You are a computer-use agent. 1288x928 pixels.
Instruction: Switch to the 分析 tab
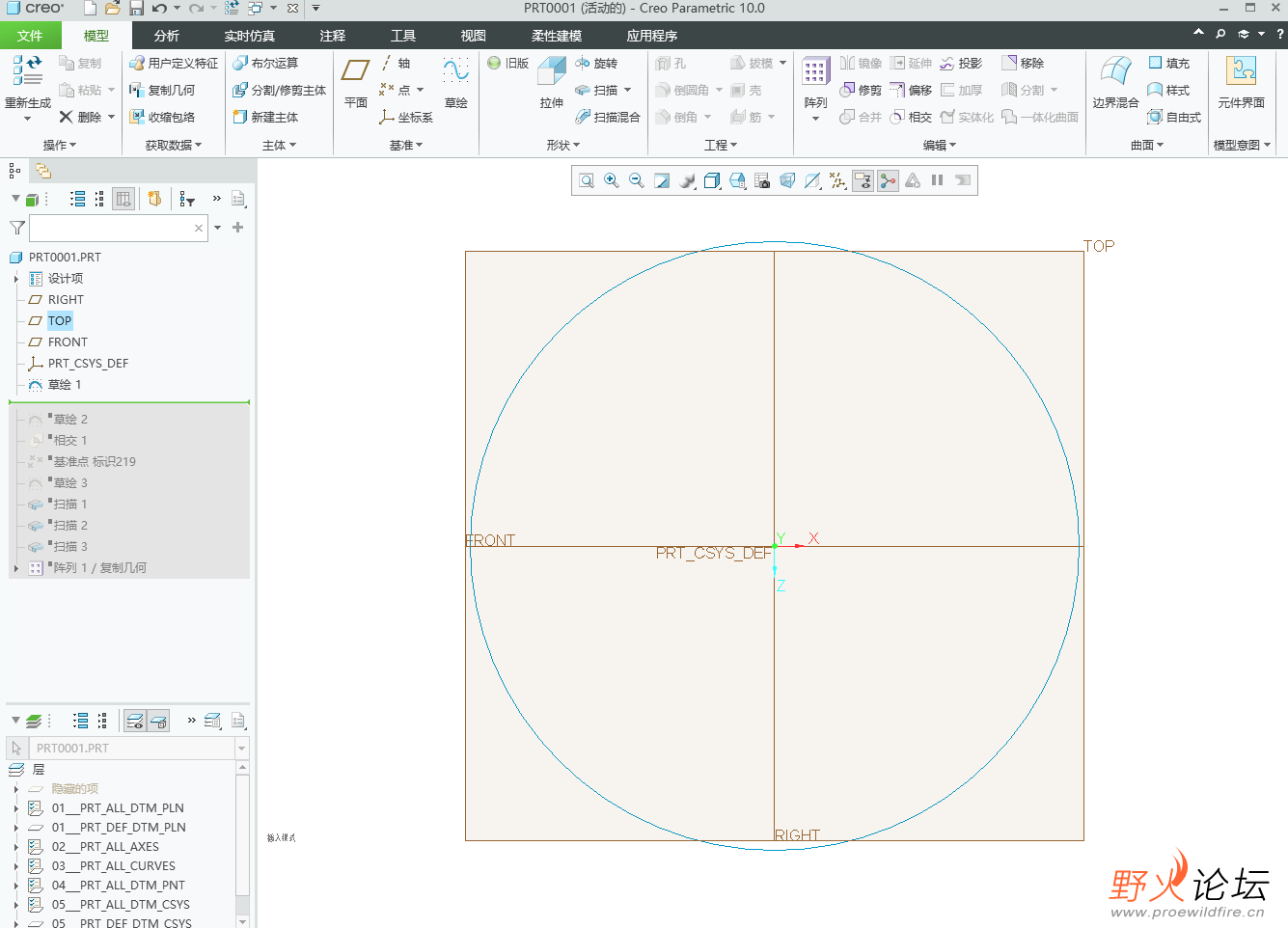166,36
